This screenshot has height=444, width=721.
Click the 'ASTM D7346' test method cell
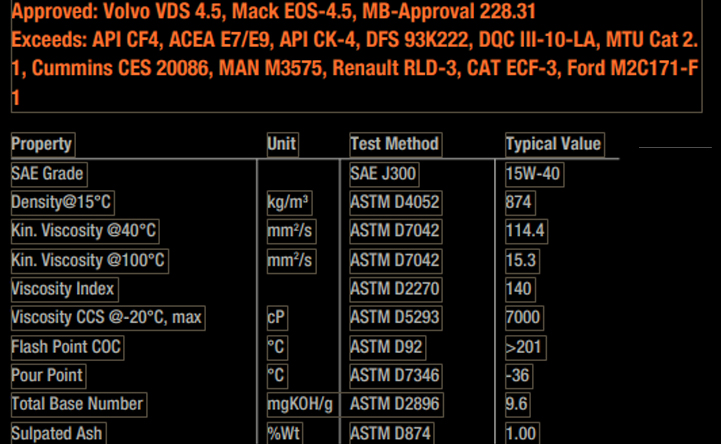coord(395,376)
